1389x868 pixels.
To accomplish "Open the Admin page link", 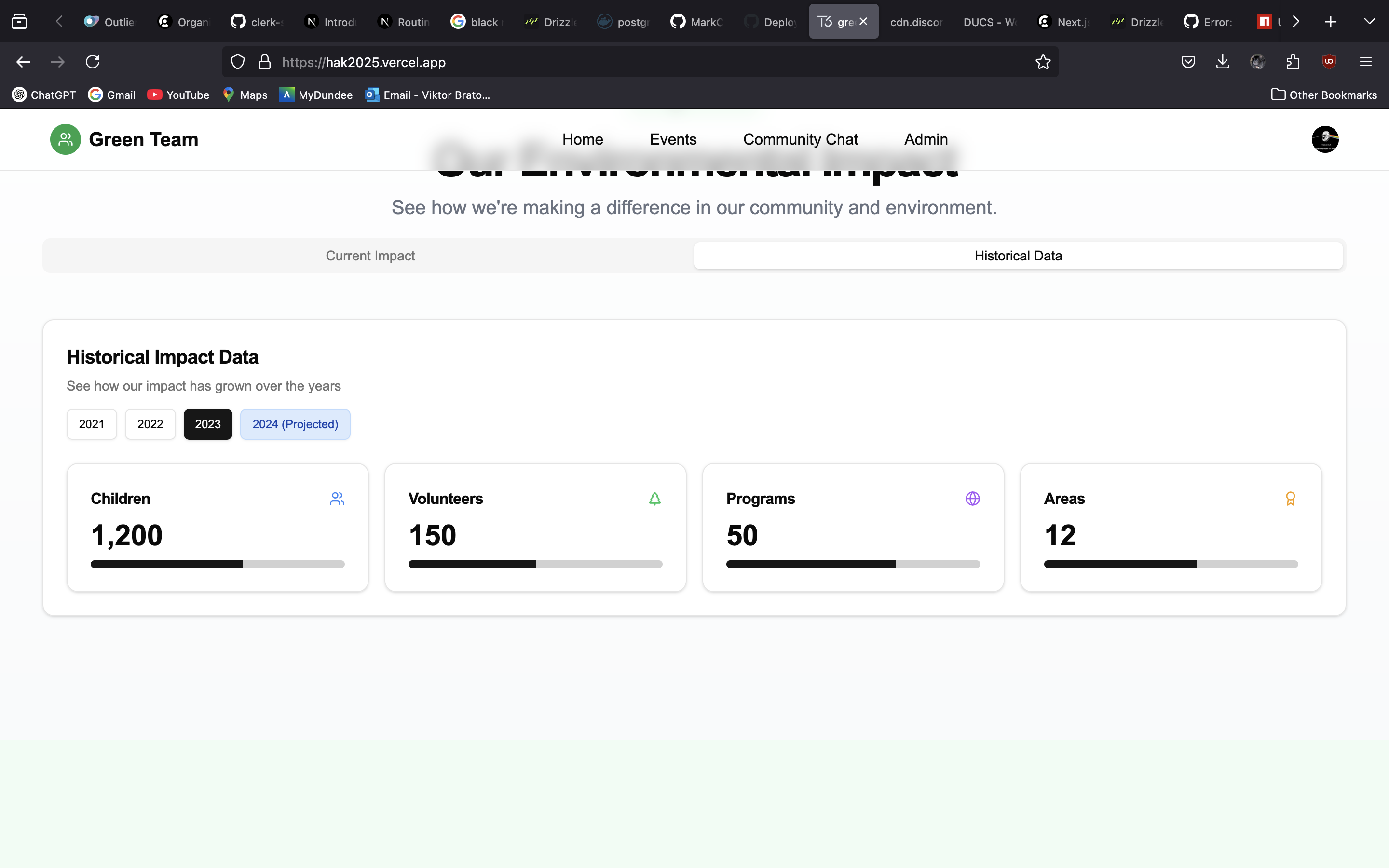I will pyautogui.click(x=926, y=139).
